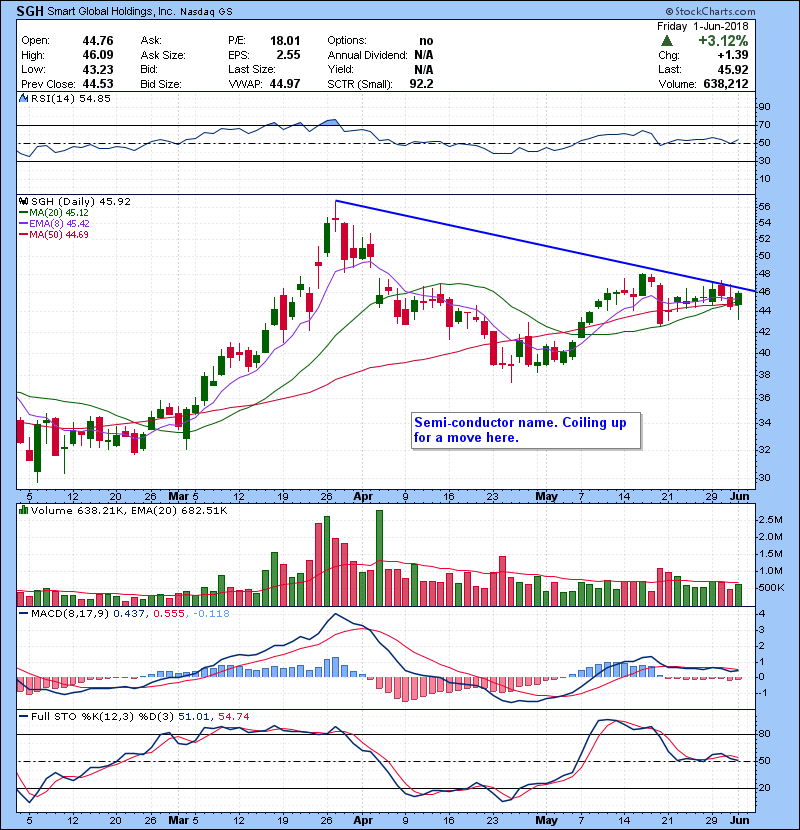
Task: Click the SGH ticker symbol in the header
Action: click(30, 11)
